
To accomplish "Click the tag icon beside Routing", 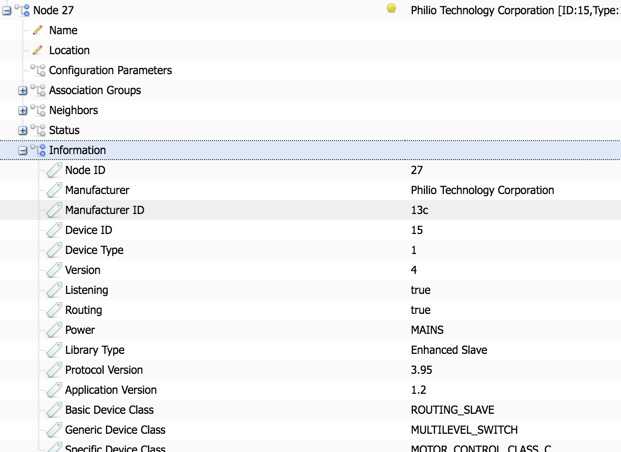I will click(54, 310).
